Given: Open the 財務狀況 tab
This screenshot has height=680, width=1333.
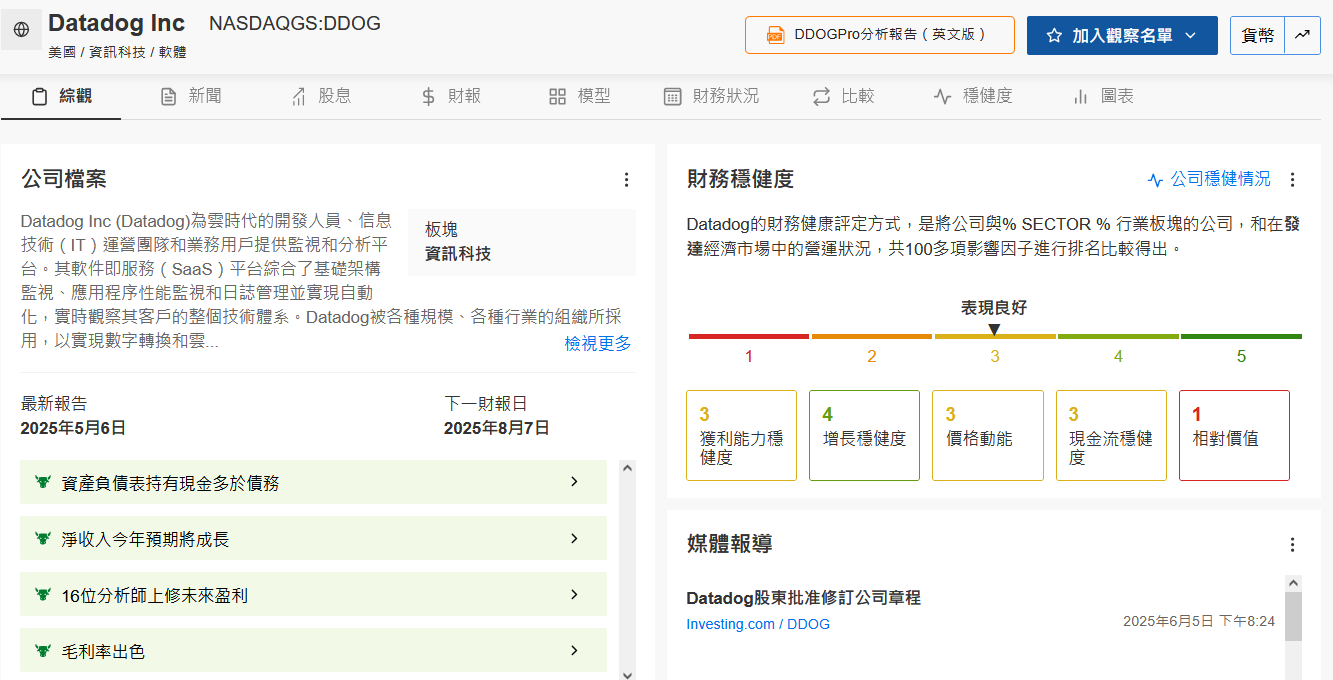Looking at the screenshot, I should tap(711, 96).
